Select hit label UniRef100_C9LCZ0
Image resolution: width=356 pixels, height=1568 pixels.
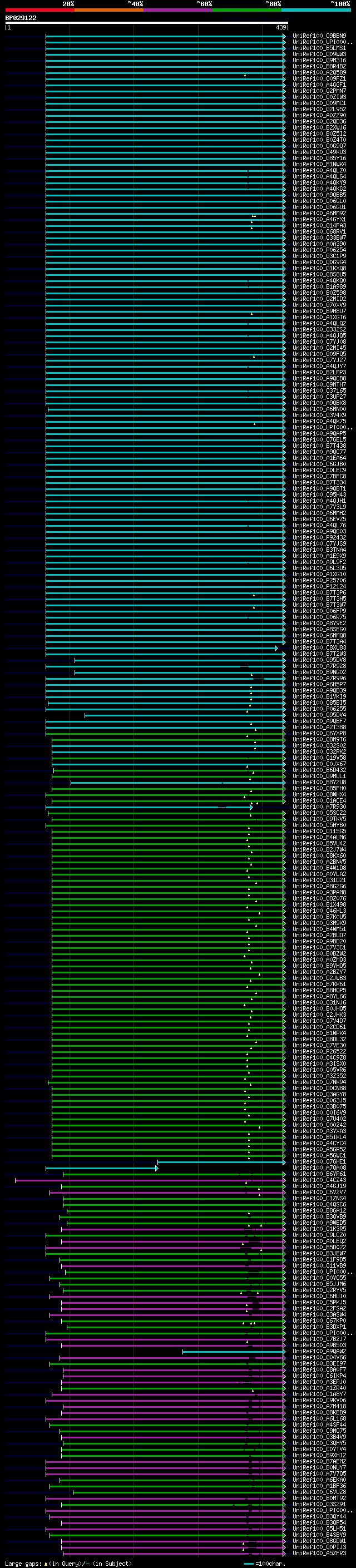319,1234
